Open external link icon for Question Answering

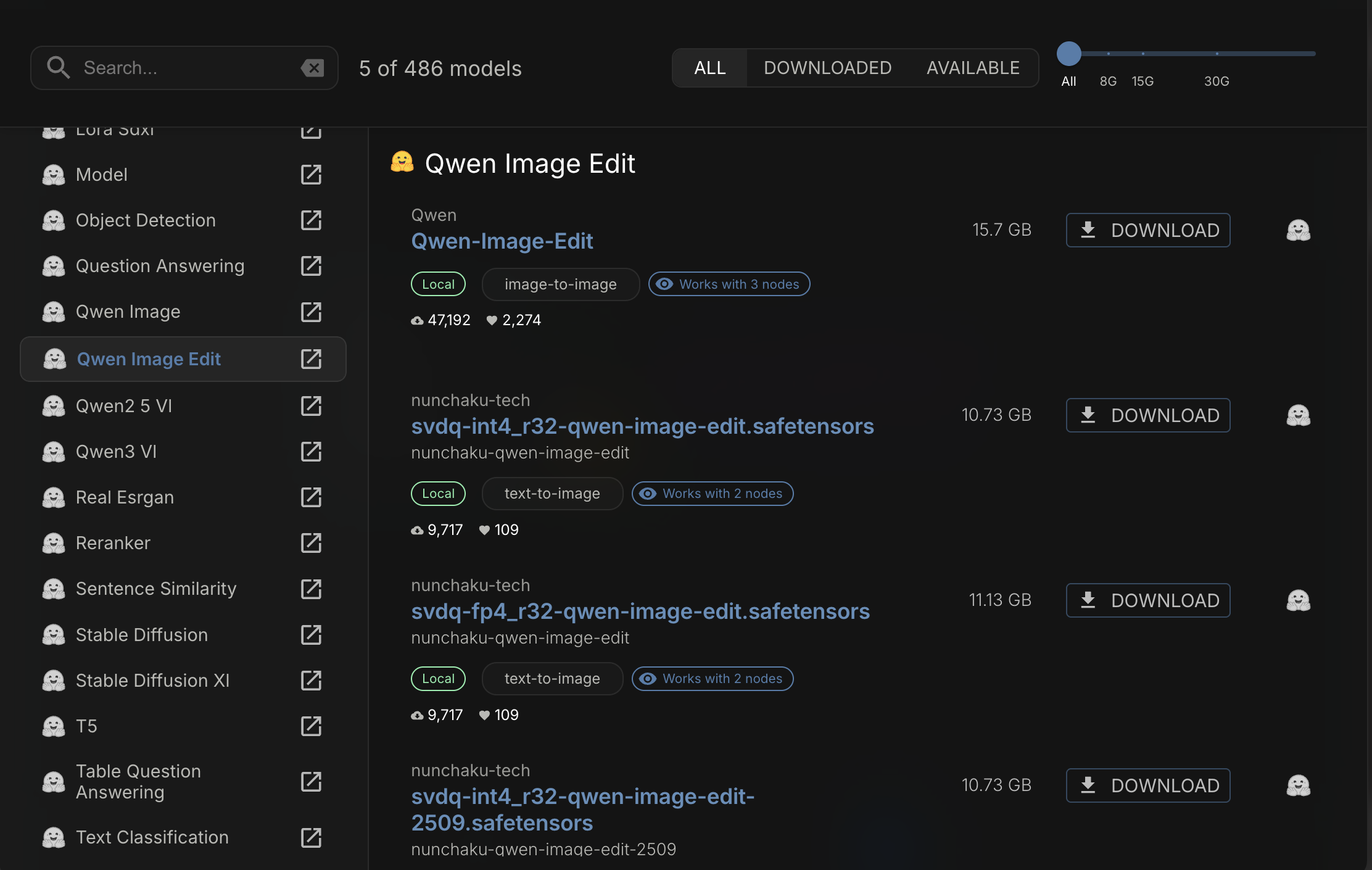[311, 266]
